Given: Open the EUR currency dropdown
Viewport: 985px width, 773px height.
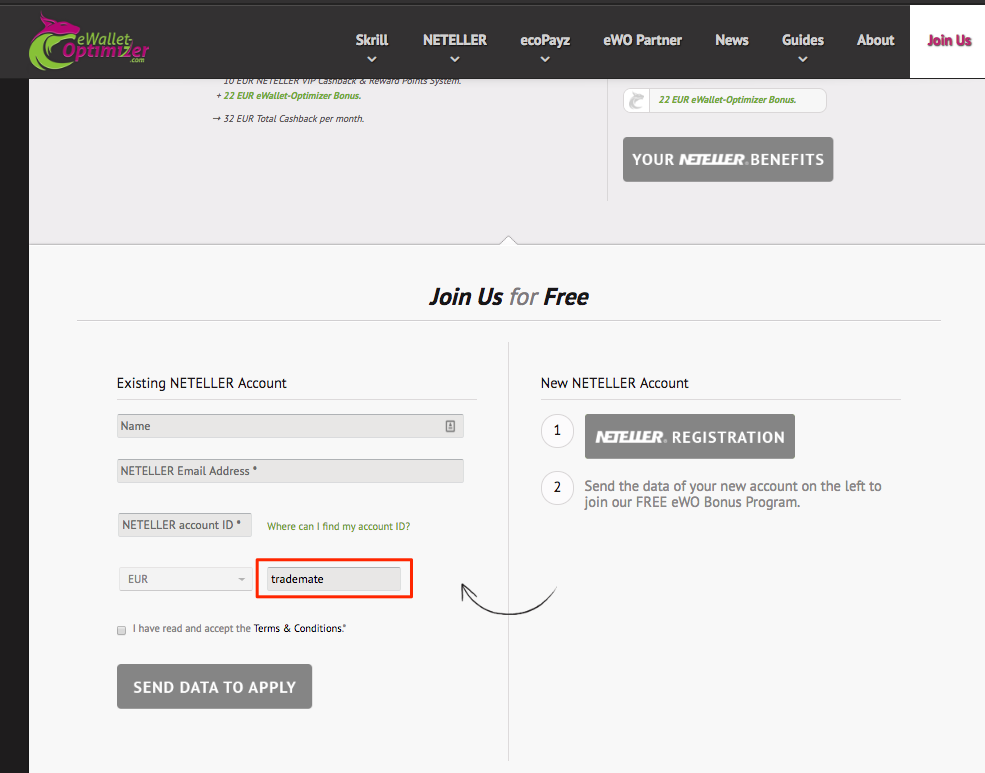Looking at the screenshot, I should (186, 579).
